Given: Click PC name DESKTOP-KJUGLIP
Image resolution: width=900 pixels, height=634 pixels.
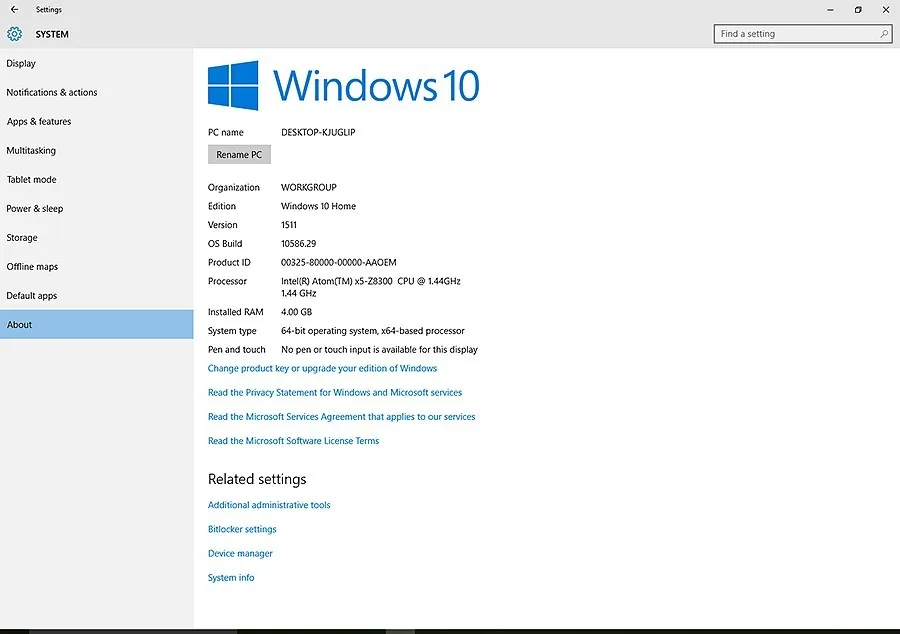Looking at the screenshot, I should (x=318, y=132).
